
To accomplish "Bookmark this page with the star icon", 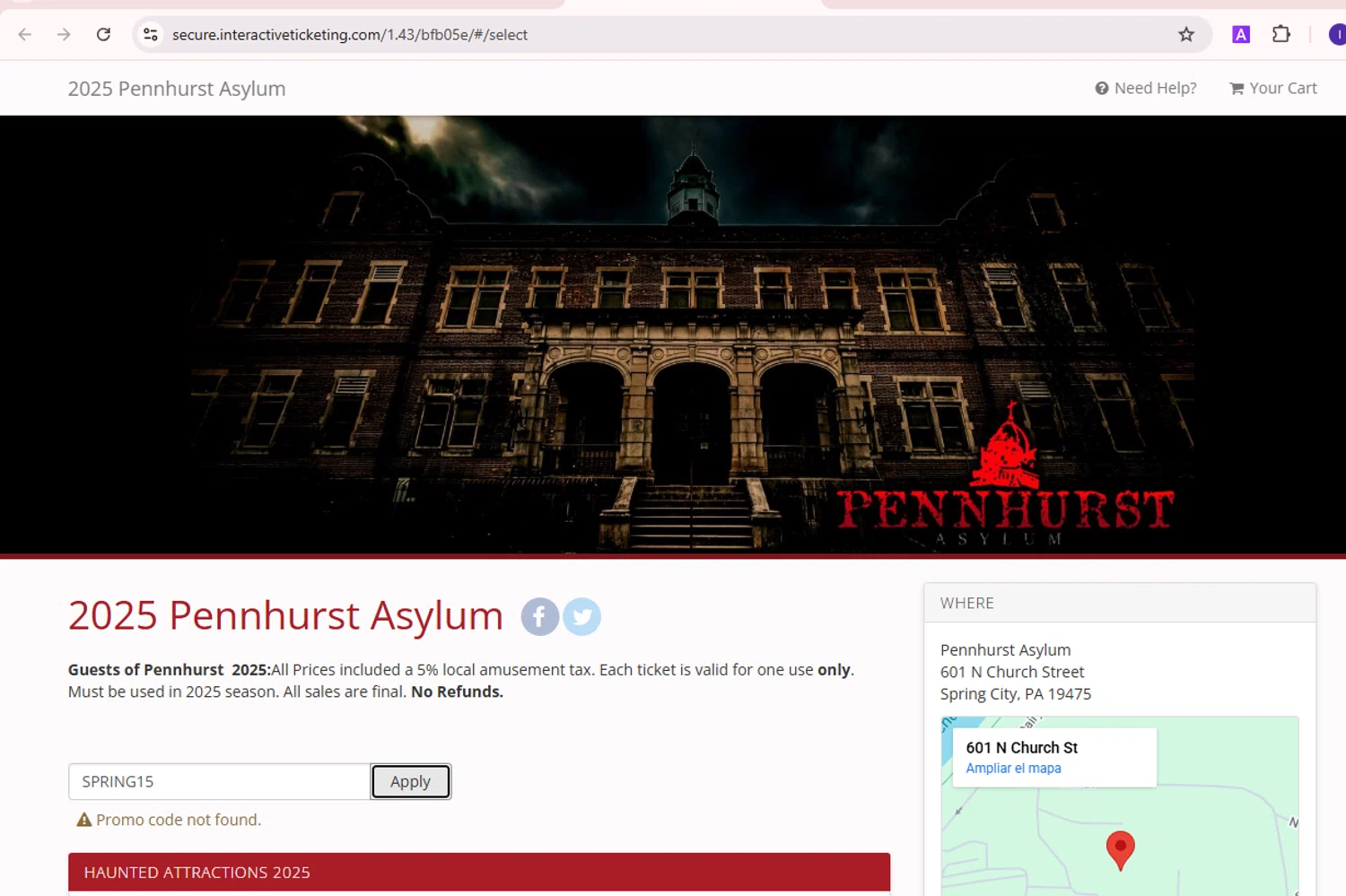I will tap(1186, 35).
